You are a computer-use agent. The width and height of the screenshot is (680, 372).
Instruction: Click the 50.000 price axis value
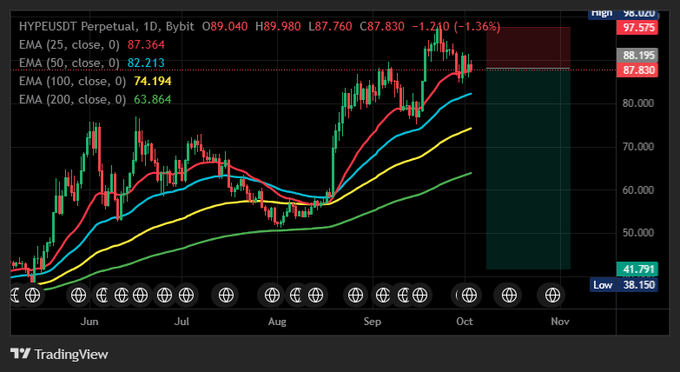pyautogui.click(x=639, y=233)
